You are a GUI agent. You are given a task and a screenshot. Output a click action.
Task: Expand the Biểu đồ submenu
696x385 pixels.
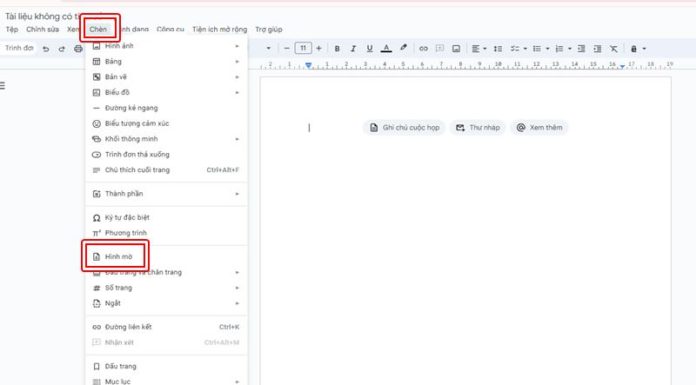(166, 92)
